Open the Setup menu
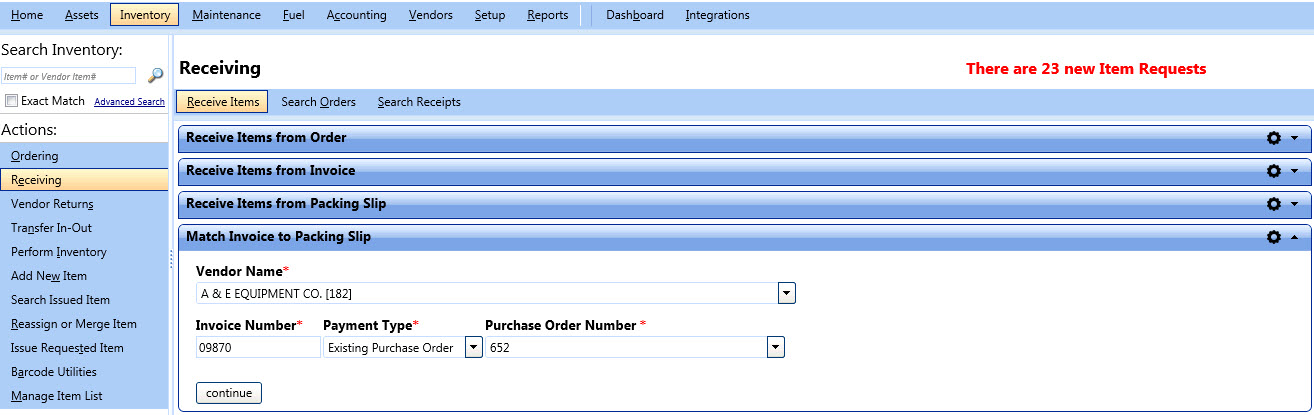The height and width of the screenshot is (415, 1314). tap(490, 15)
